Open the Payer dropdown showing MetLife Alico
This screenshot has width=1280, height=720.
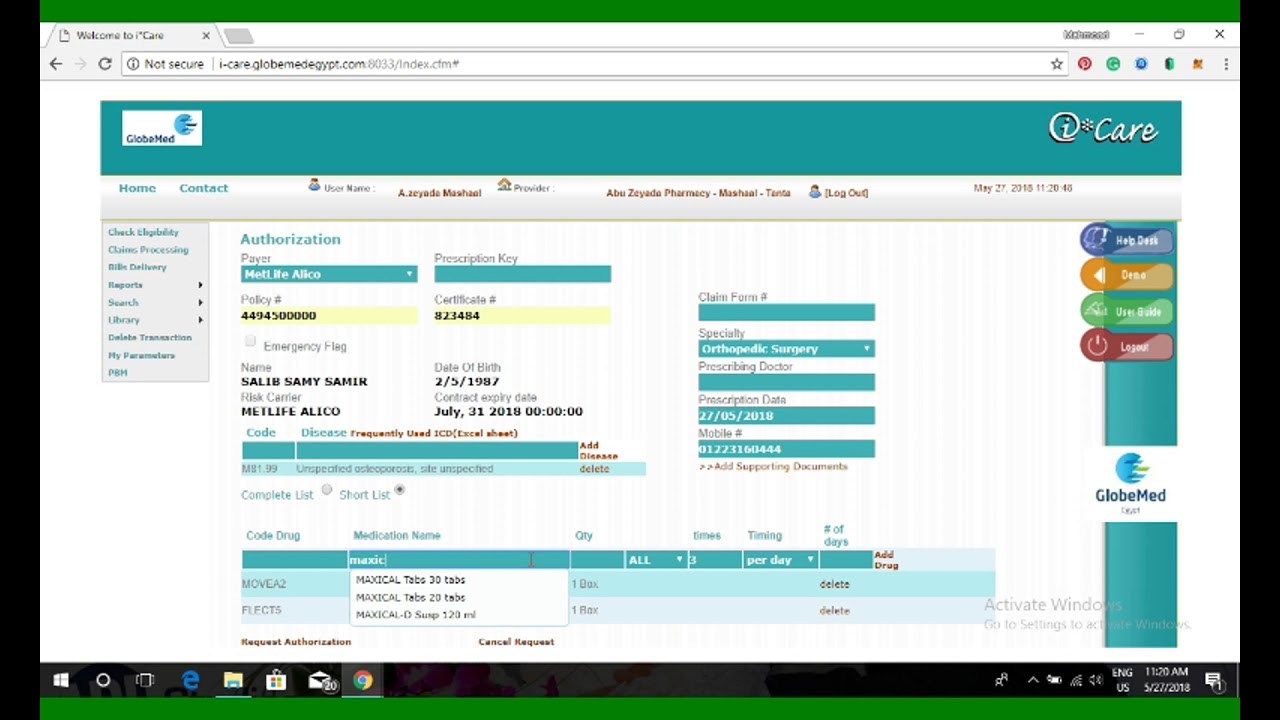pyautogui.click(x=329, y=274)
